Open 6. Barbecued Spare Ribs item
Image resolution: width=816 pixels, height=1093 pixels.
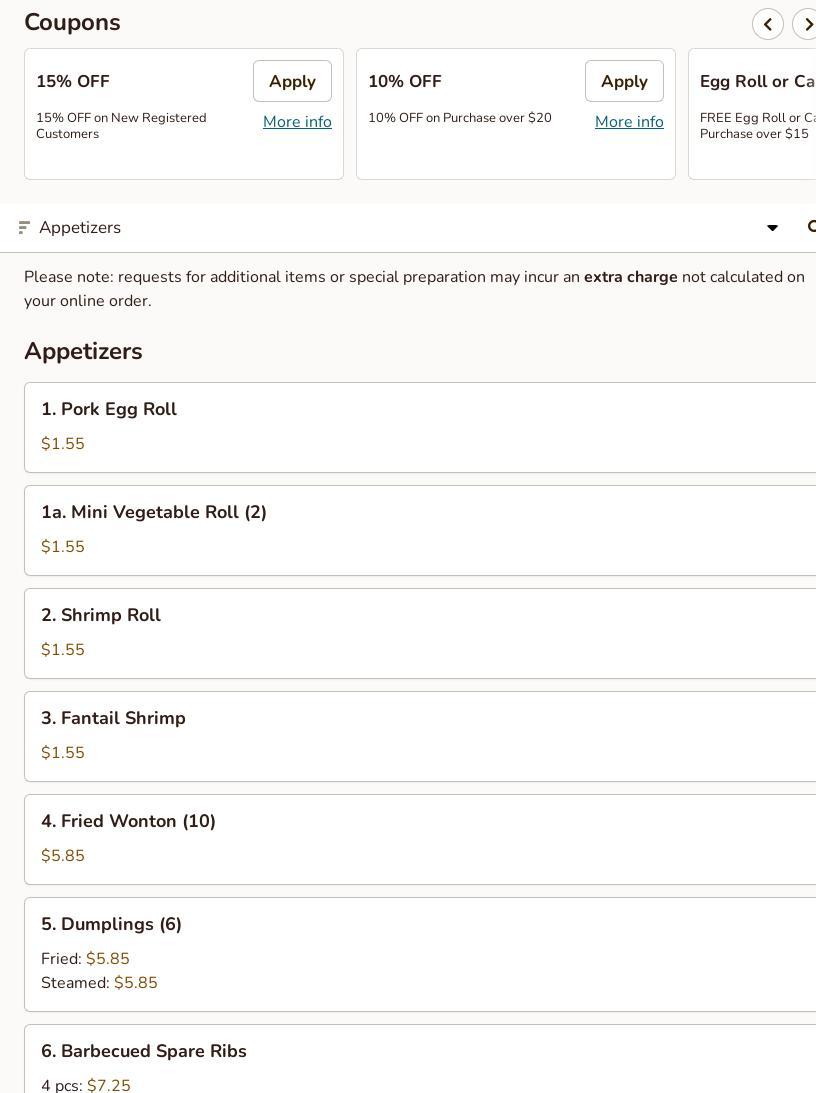(420, 1059)
